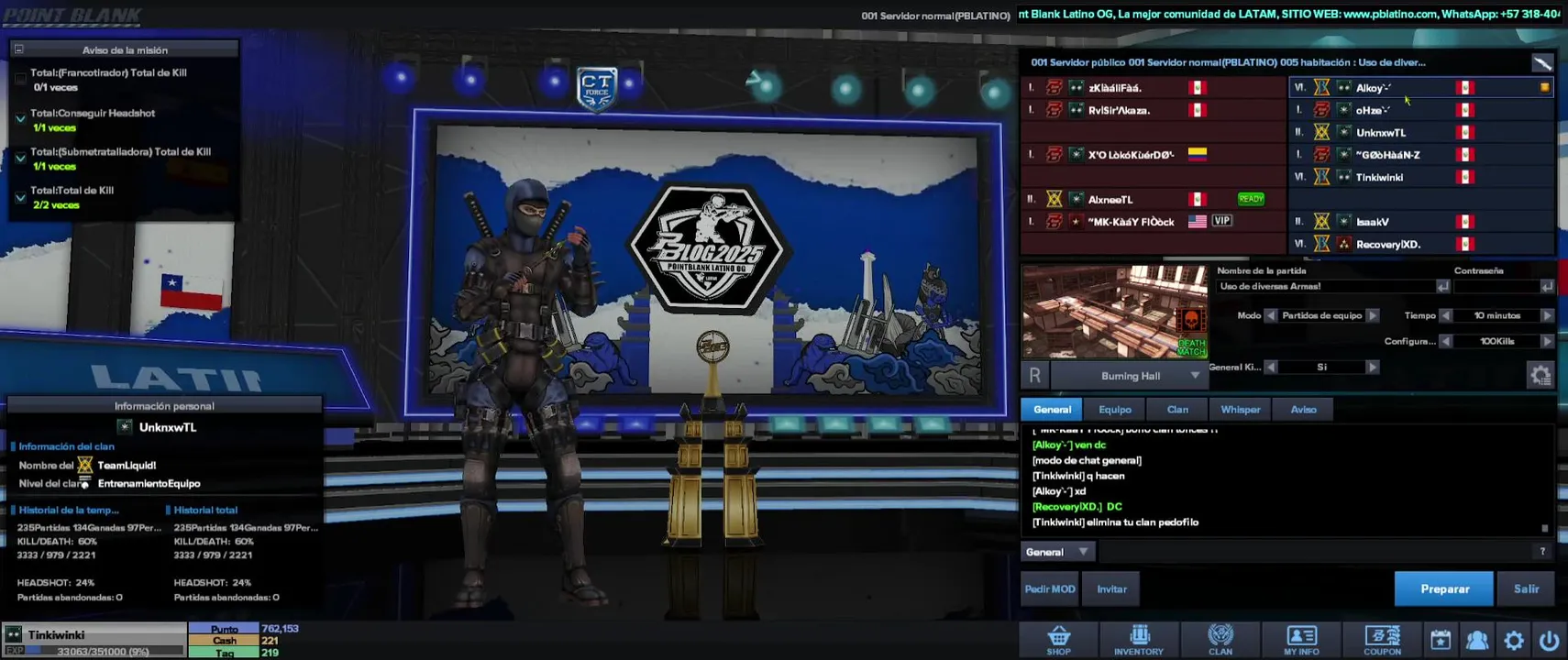Expand the Burning Hall map dropdown

[1195, 376]
